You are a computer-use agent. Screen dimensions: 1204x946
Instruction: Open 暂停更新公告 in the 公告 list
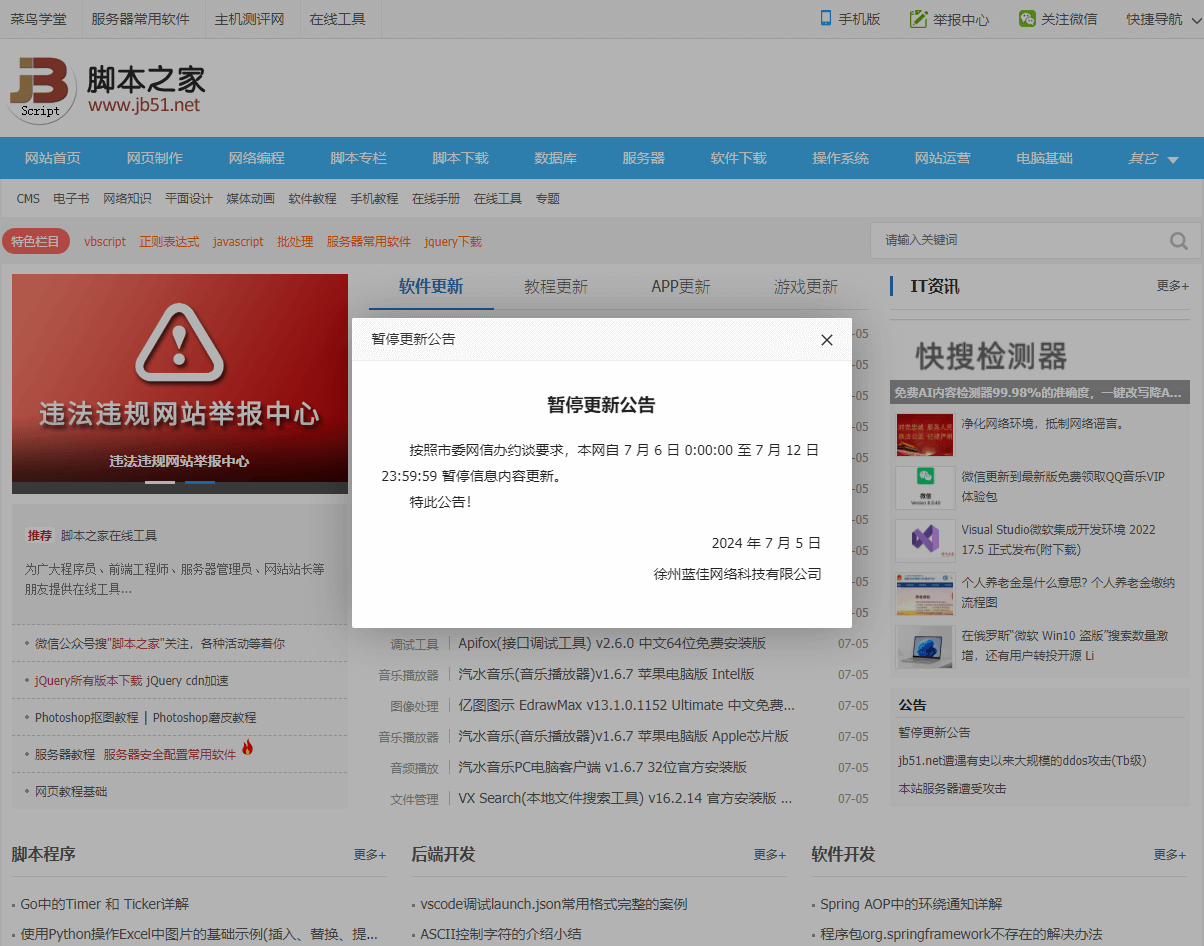point(934,733)
